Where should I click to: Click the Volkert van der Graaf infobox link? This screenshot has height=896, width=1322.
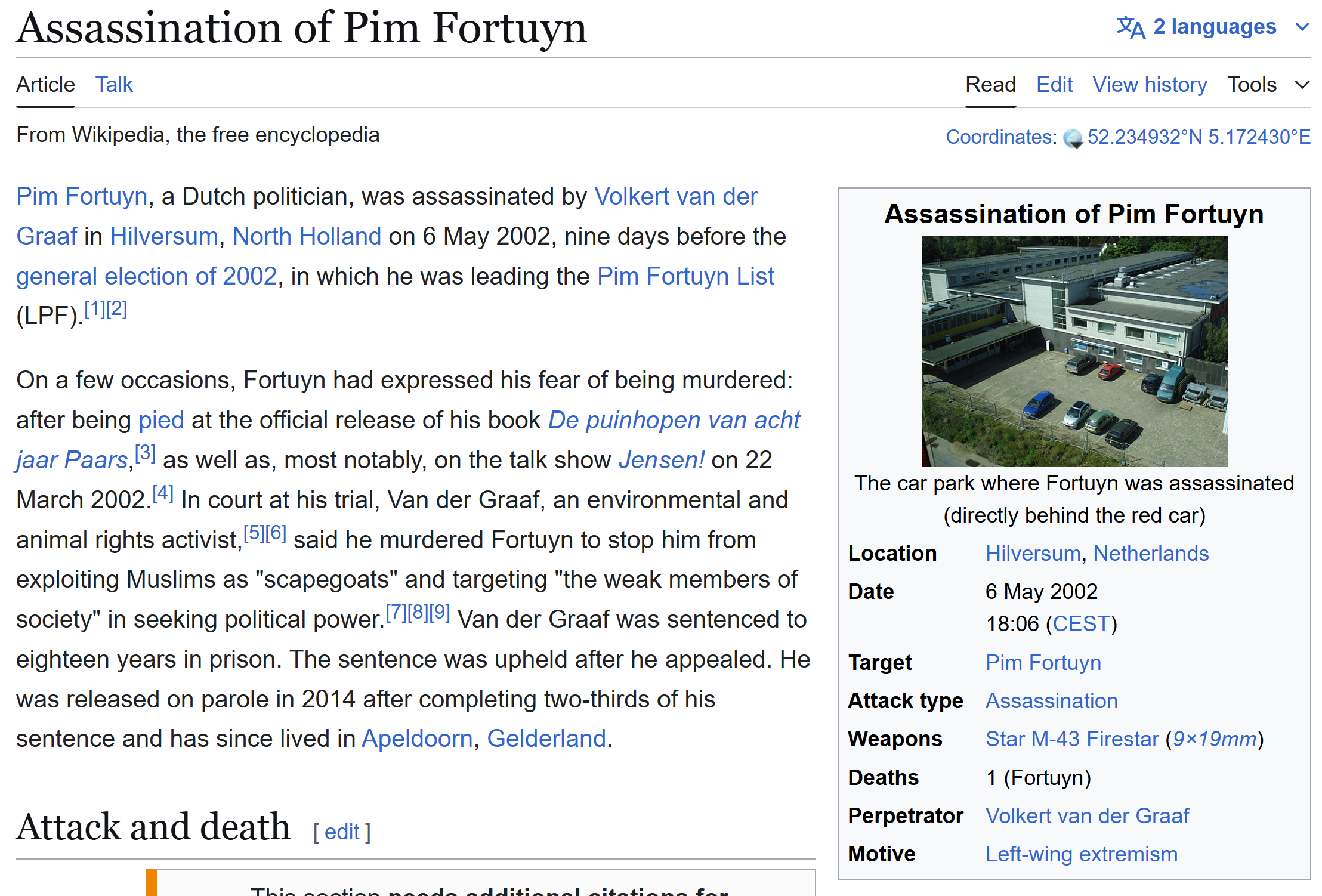tap(1087, 815)
